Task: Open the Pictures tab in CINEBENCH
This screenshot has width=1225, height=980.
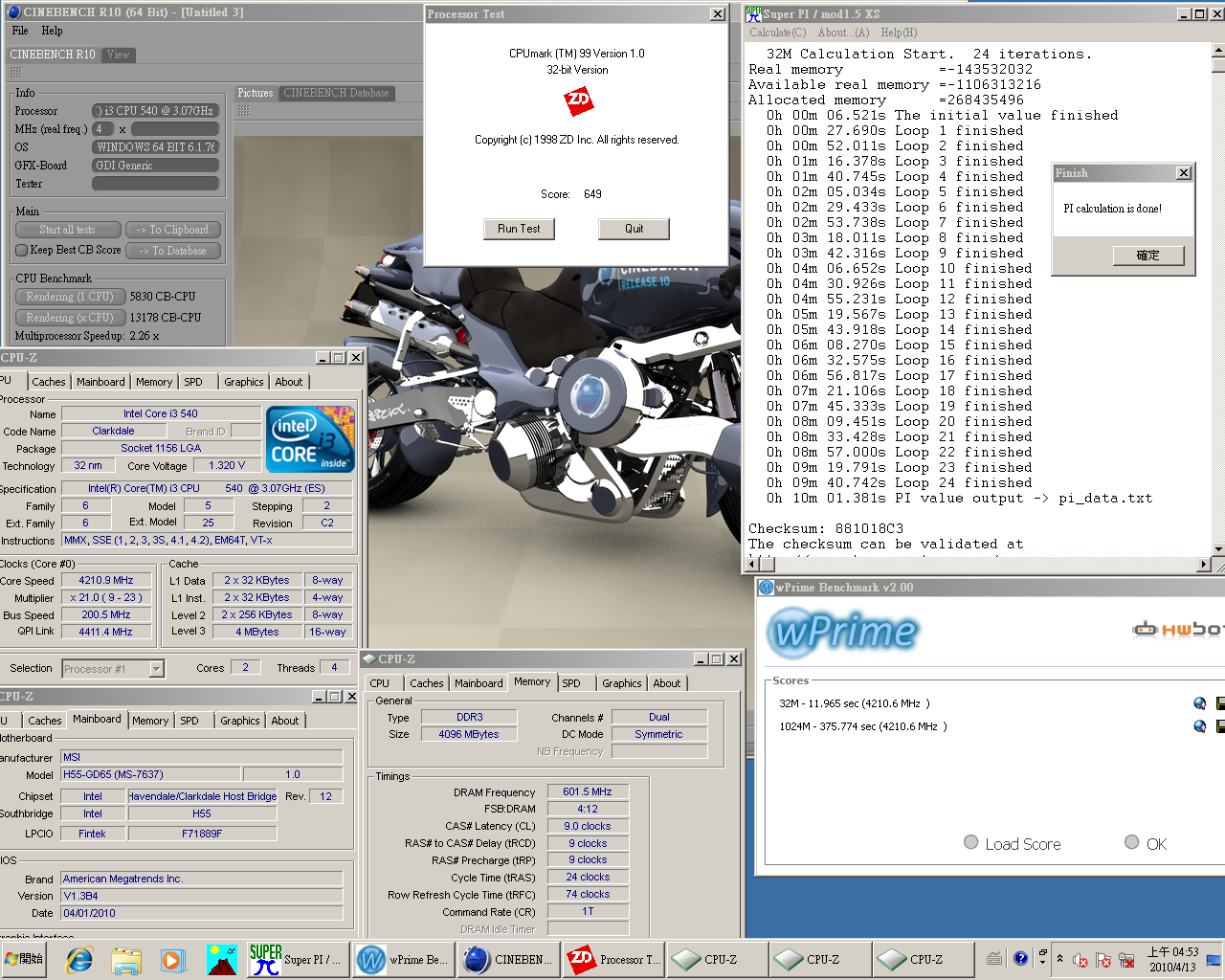Action: coord(255,93)
